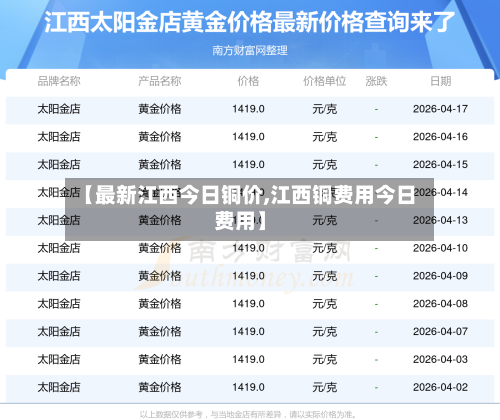Click 太阳金店 in the 2026-04-16 row
Screen dimensions: 500x420
tap(59, 137)
